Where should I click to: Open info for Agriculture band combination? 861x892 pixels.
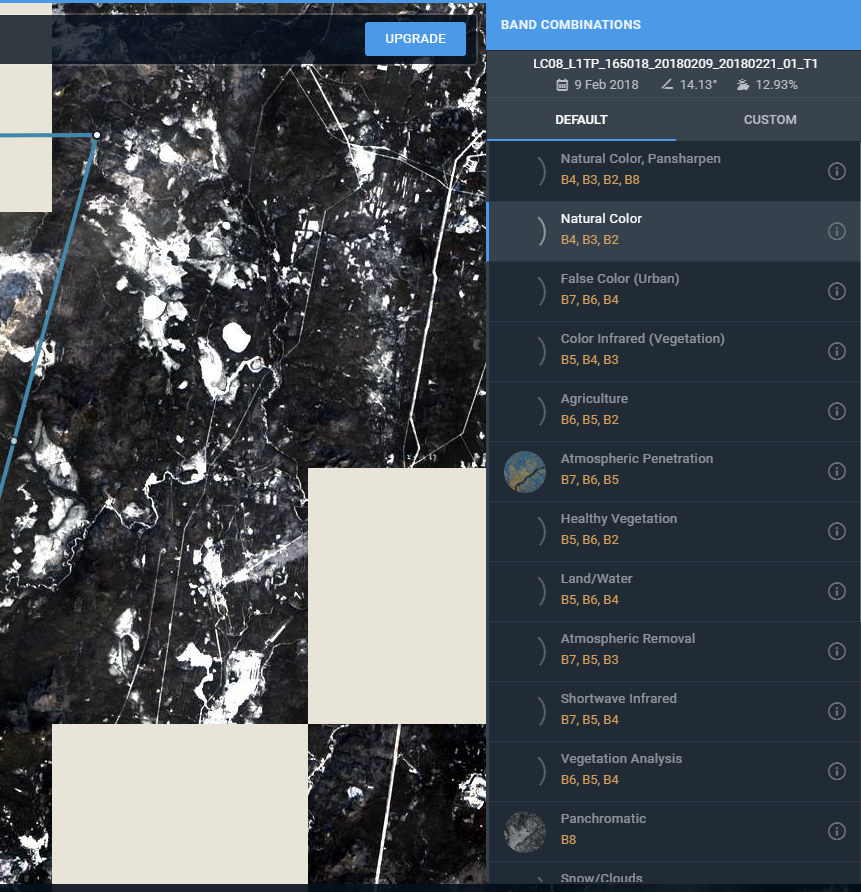click(x=837, y=411)
